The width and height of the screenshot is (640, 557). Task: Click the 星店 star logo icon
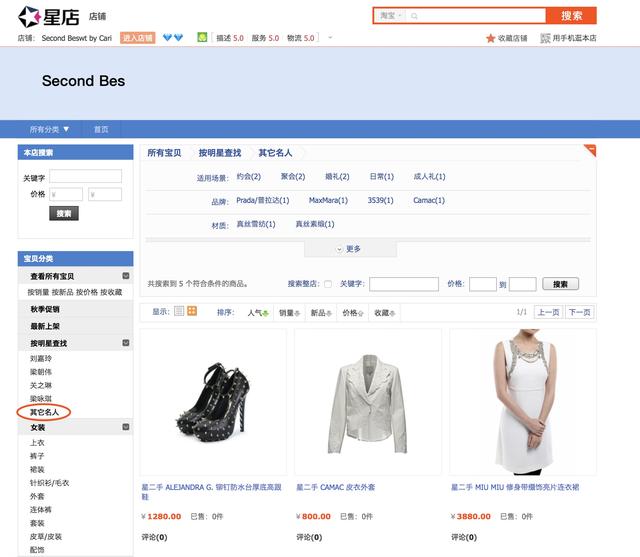pyautogui.click(x=29, y=17)
